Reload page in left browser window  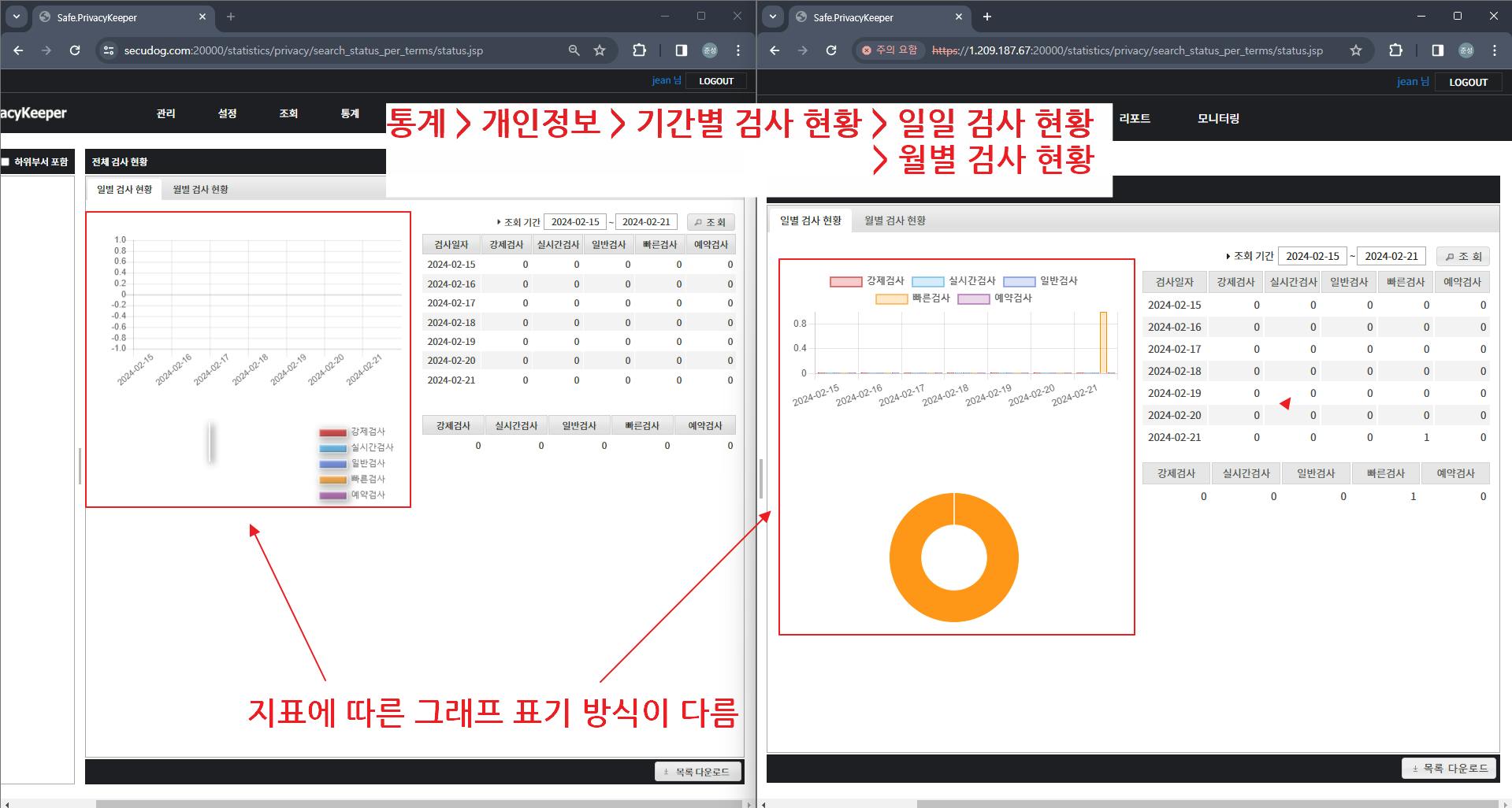tap(75, 50)
